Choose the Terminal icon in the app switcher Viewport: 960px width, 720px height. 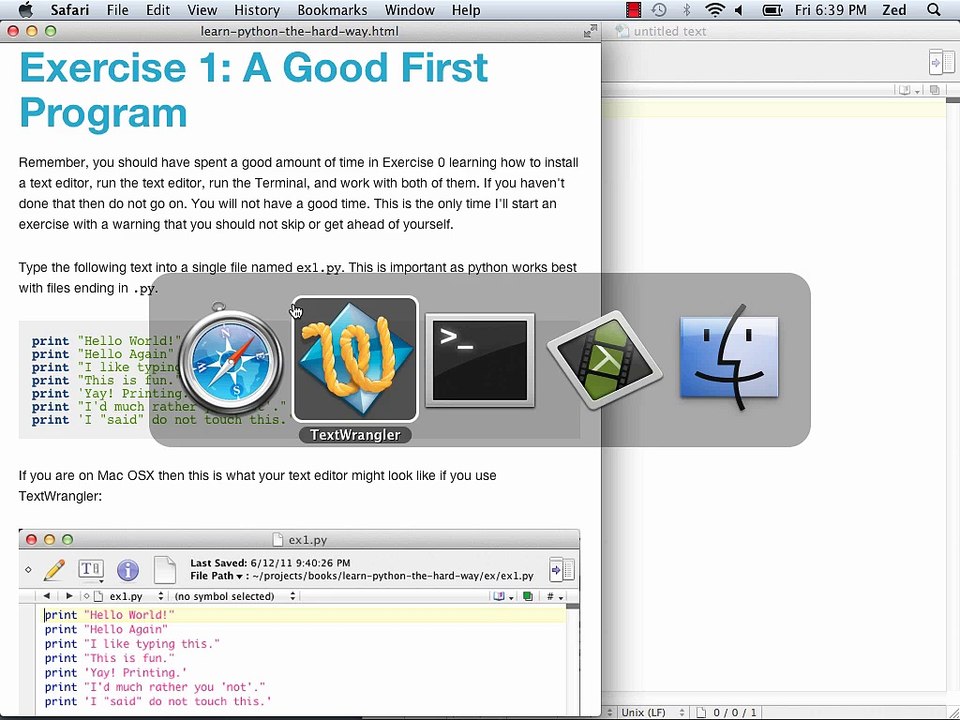[x=480, y=360]
